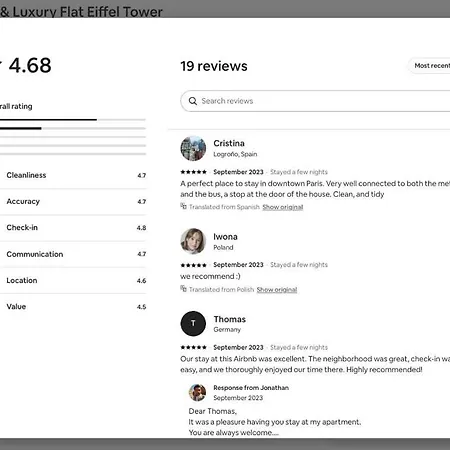Select the Check-in rating row

73,228
